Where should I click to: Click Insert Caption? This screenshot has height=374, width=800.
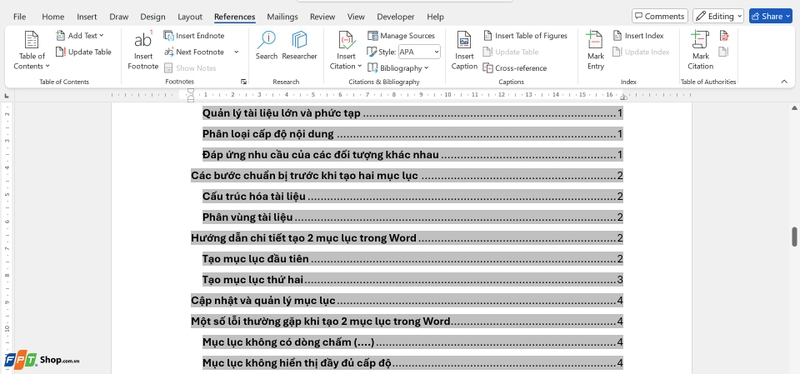(x=464, y=51)
